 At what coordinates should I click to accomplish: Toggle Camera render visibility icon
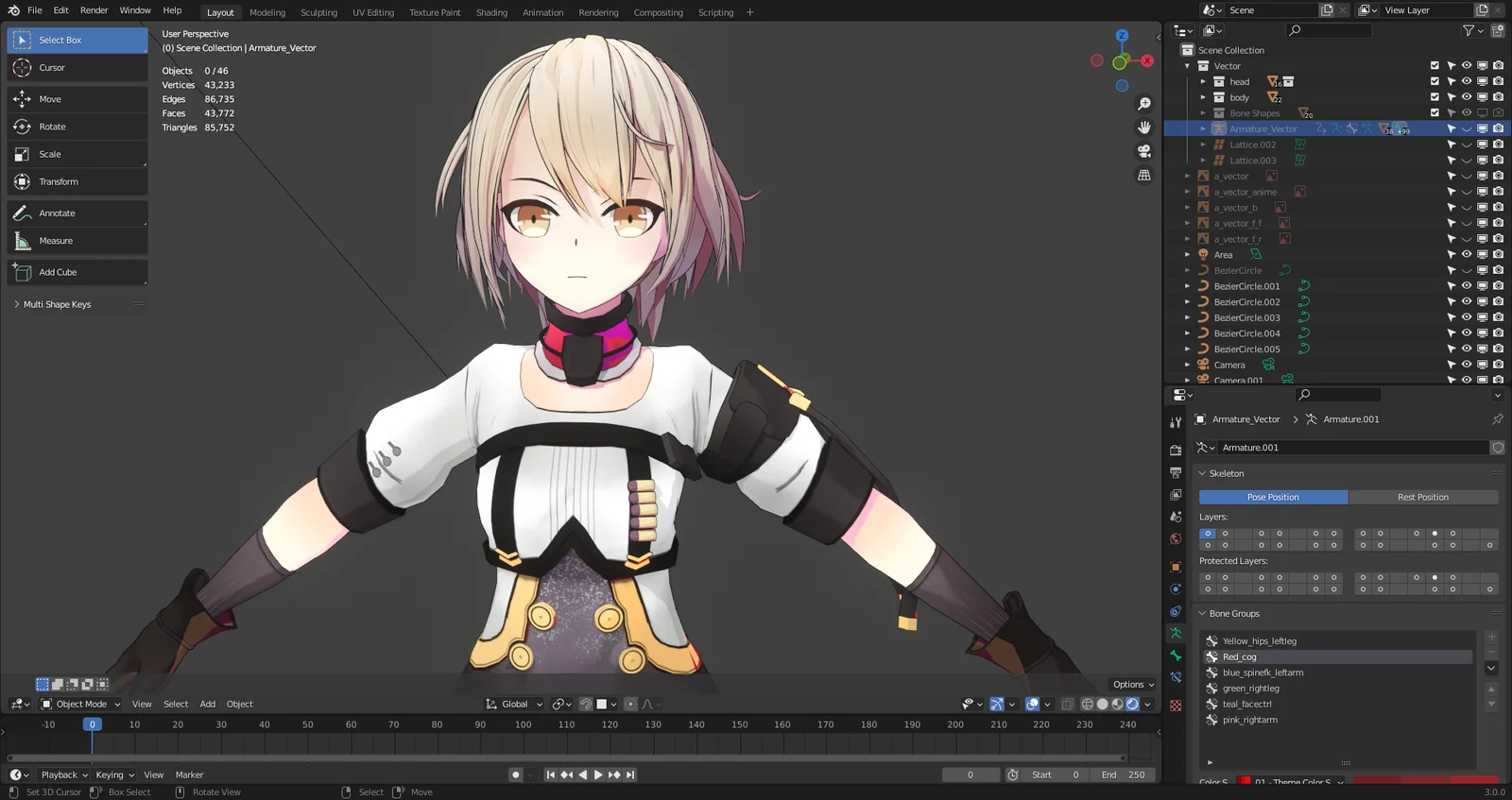(1498, 365)
